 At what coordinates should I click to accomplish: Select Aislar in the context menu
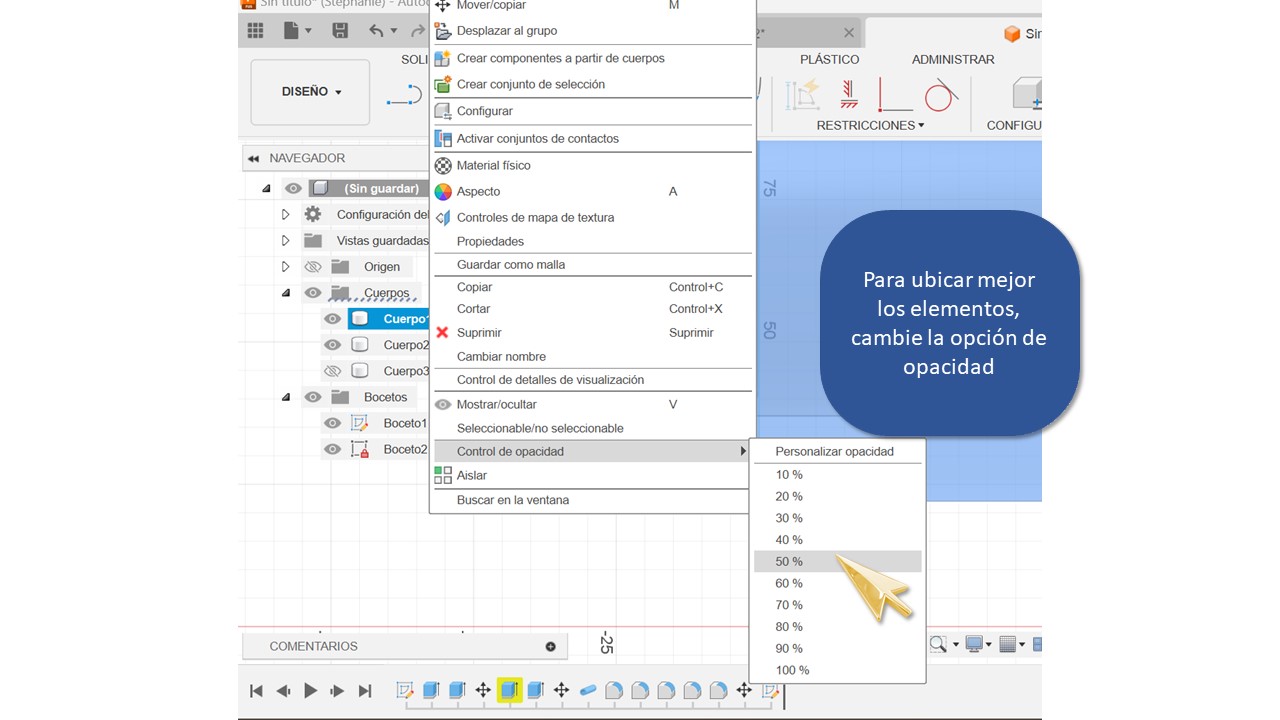click(472, 476)
